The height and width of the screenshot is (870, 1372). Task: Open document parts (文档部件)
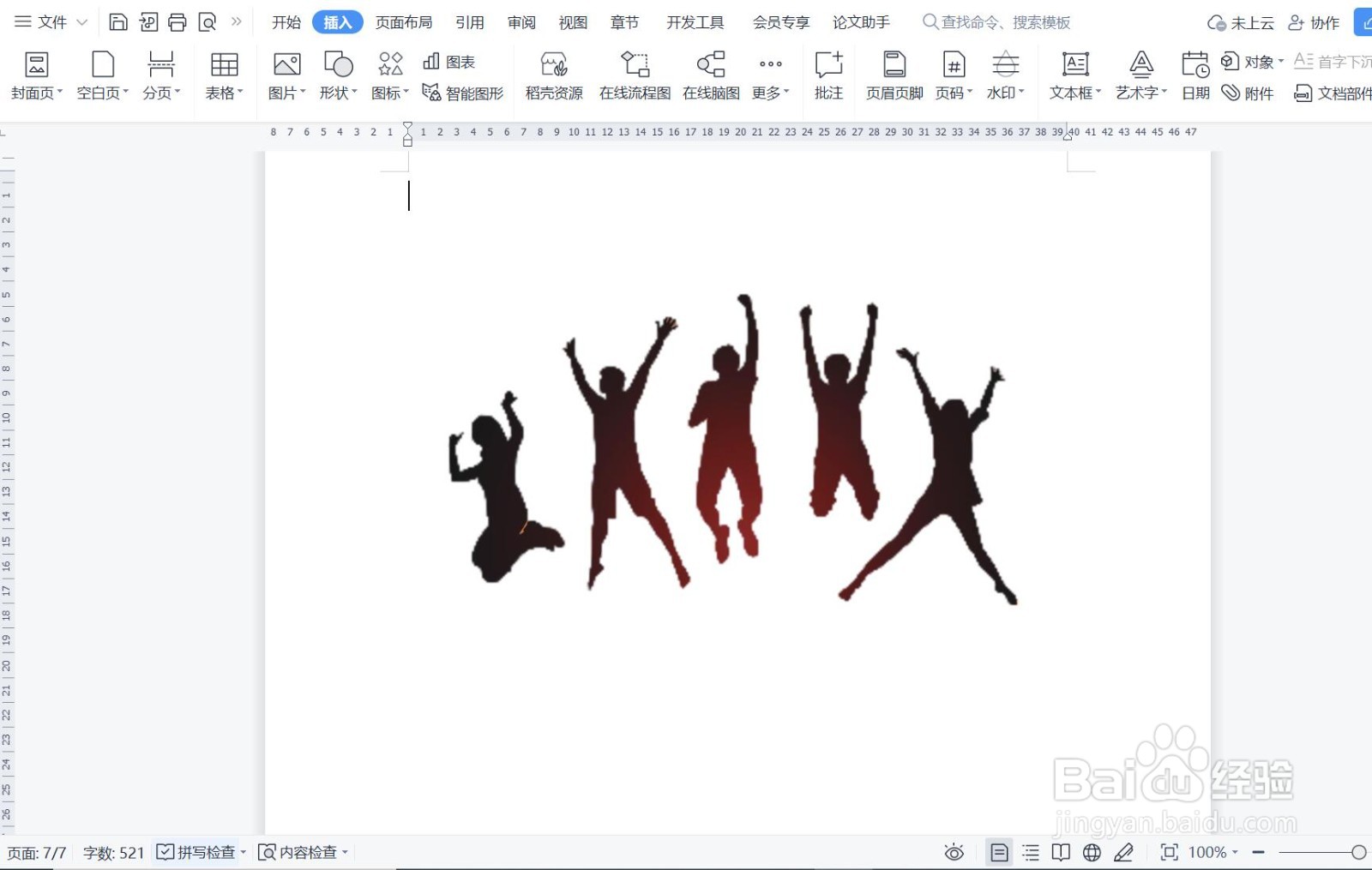(x=1333, y=93)
